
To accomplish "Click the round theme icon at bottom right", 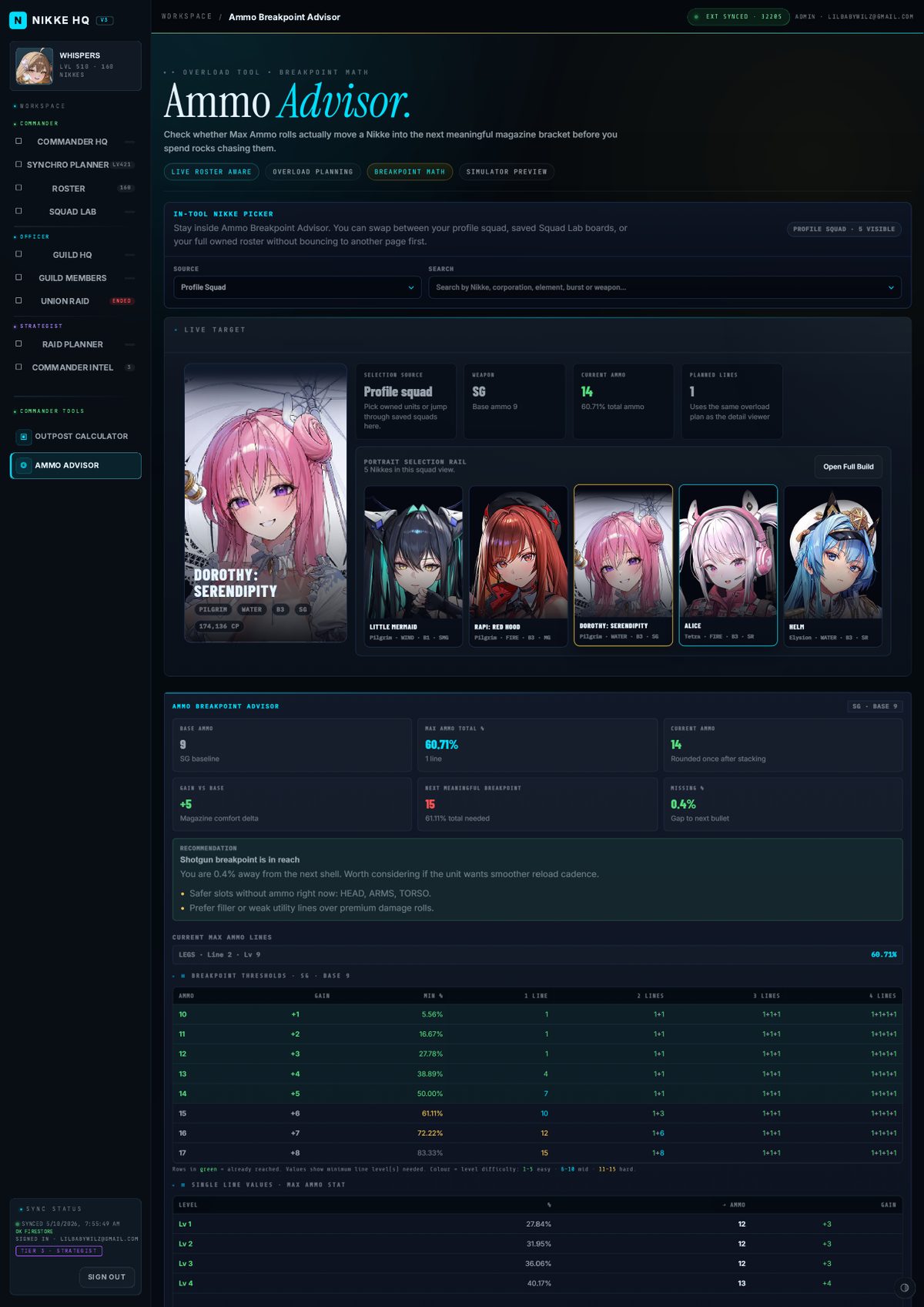I will click(904, 1288).
